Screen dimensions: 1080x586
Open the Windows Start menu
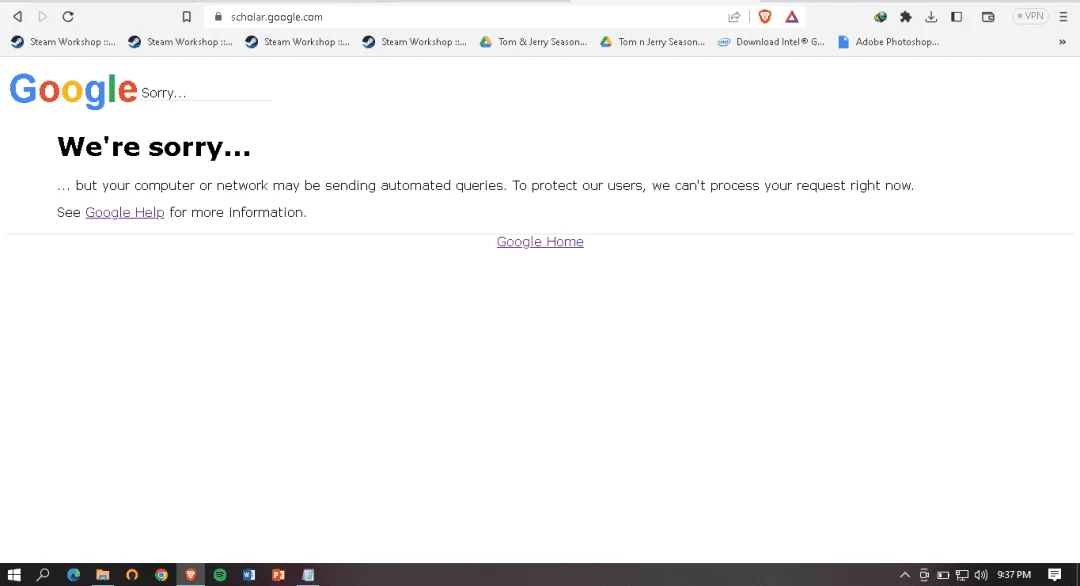pyautogui.click(x=14, y=575)
